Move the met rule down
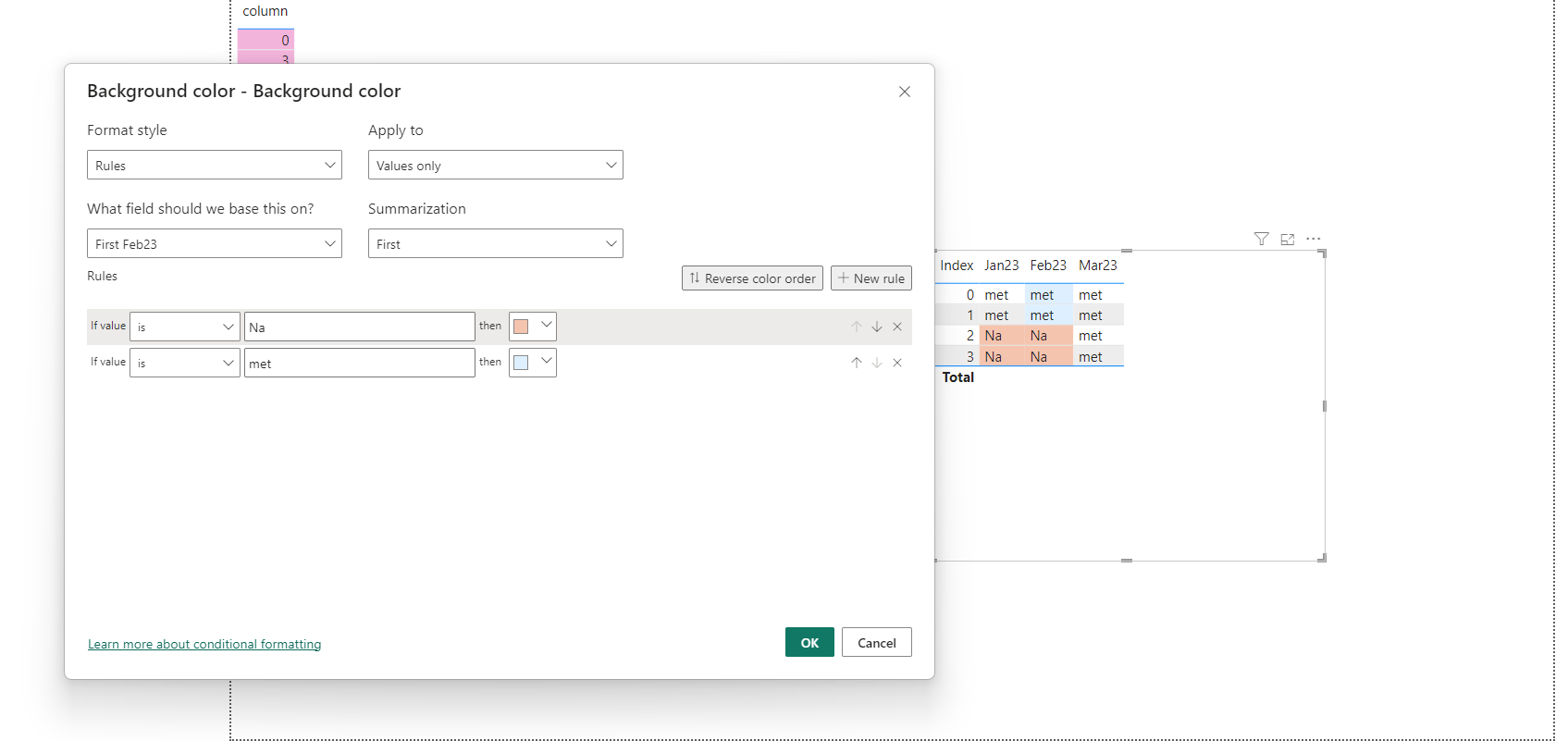This screenshot has width=1568, height=741. 877,363
